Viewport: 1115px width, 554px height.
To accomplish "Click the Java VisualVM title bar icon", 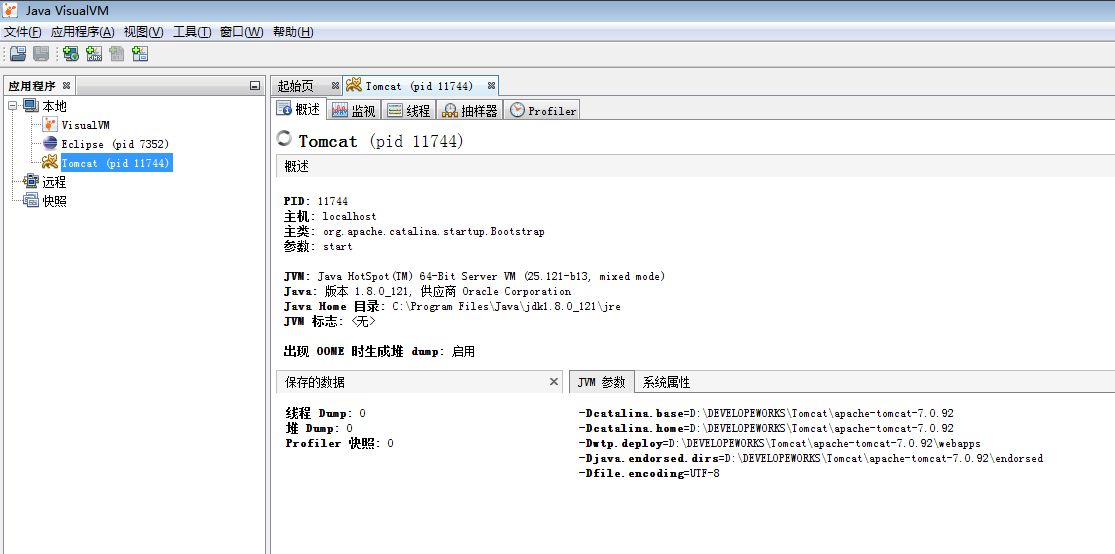I will (11, 11).
